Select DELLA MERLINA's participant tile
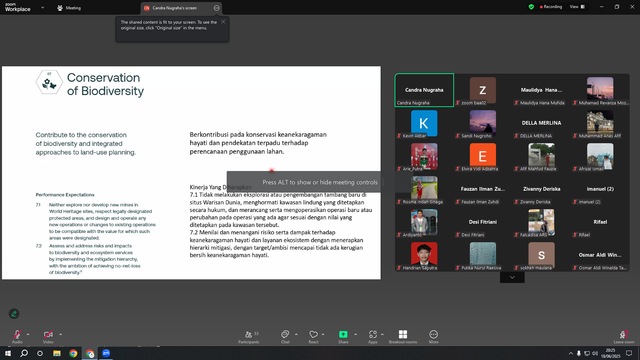 (541, 123)
